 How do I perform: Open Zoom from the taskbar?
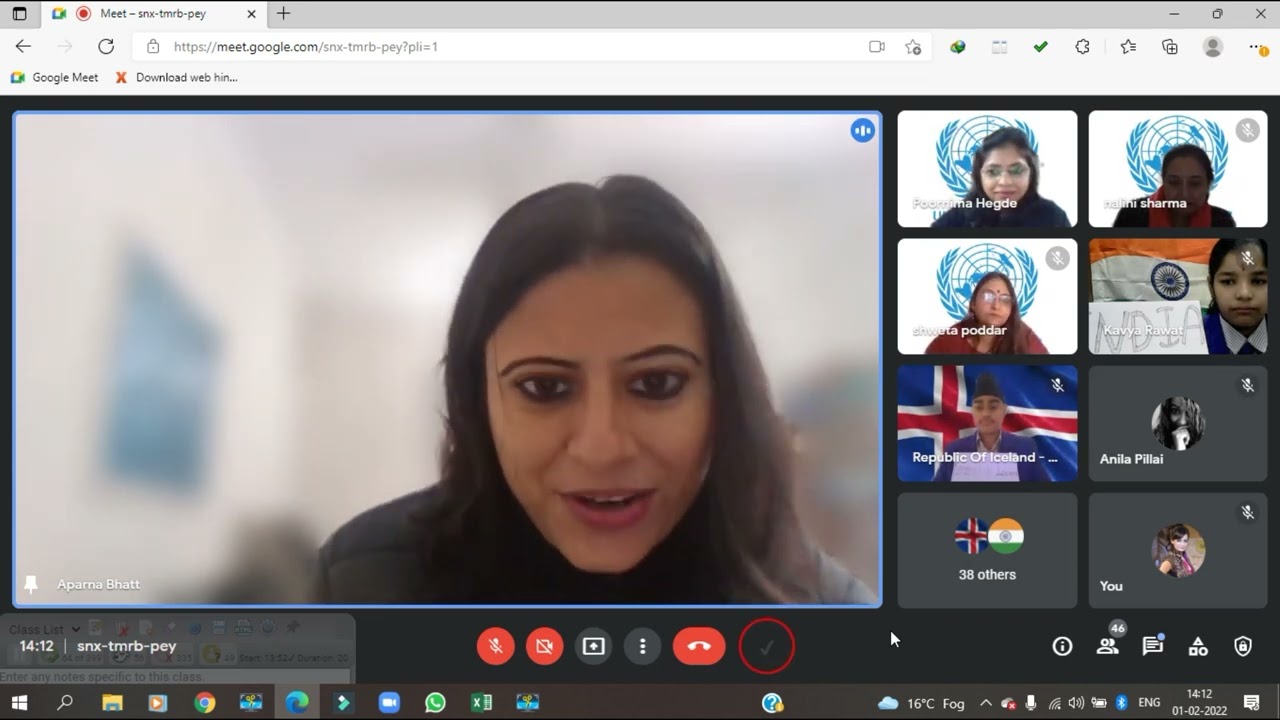click(x=389, y=703)
